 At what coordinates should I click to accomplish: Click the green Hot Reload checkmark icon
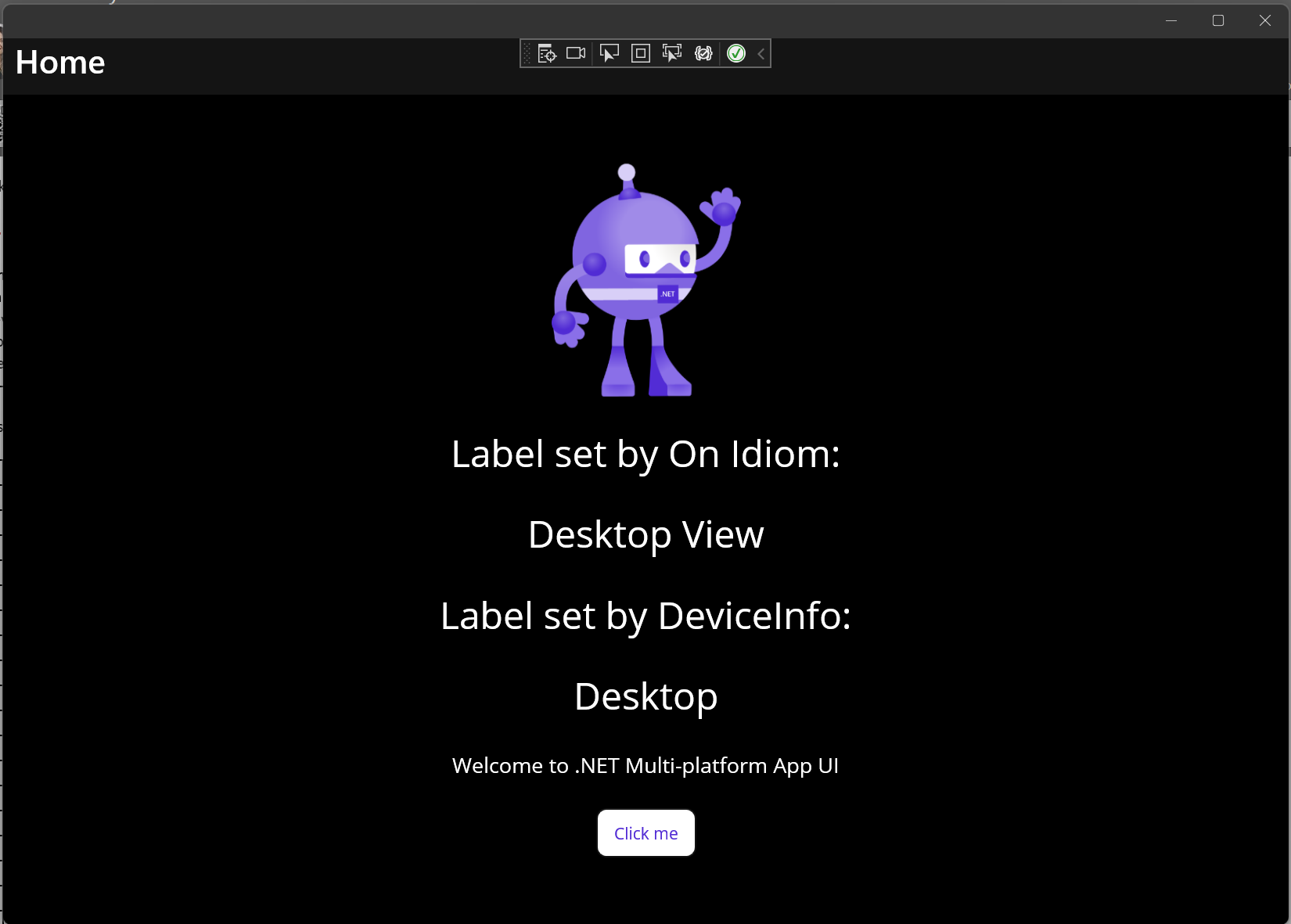(x=736, y=53)
